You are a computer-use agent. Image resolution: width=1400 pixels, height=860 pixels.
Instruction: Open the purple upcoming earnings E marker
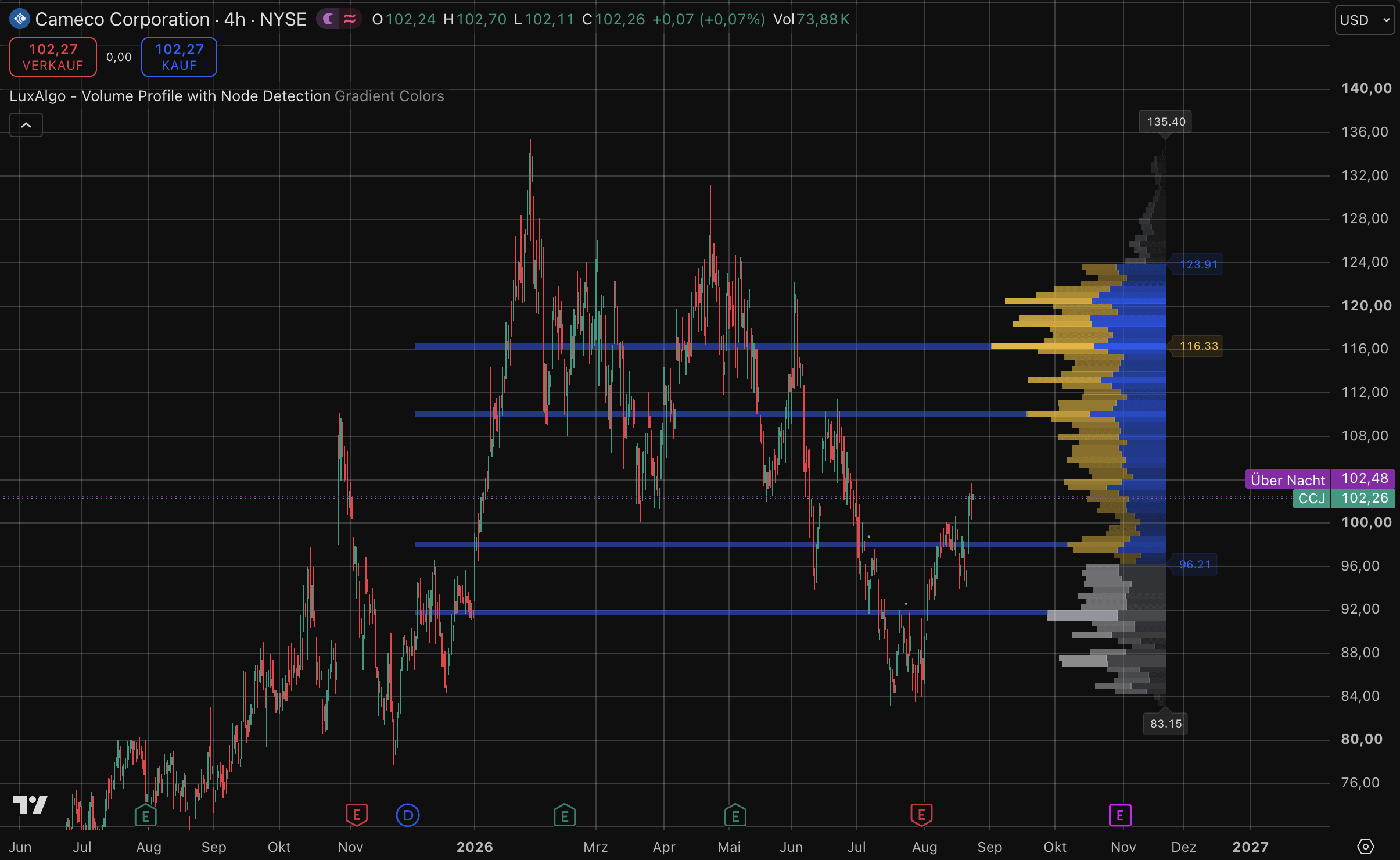tap(1120, 815)
